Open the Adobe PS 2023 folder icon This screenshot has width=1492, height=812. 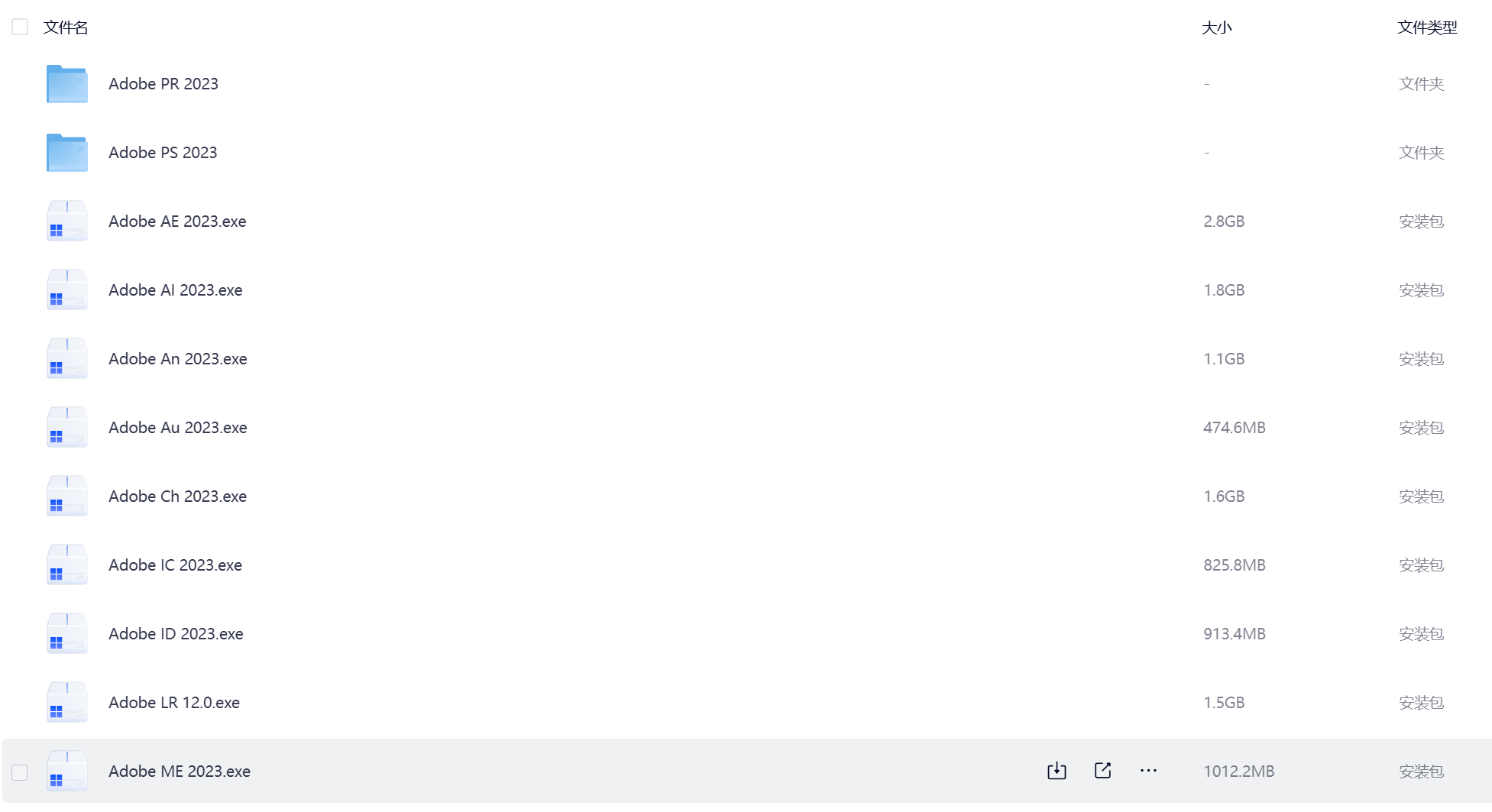point(67,153)
